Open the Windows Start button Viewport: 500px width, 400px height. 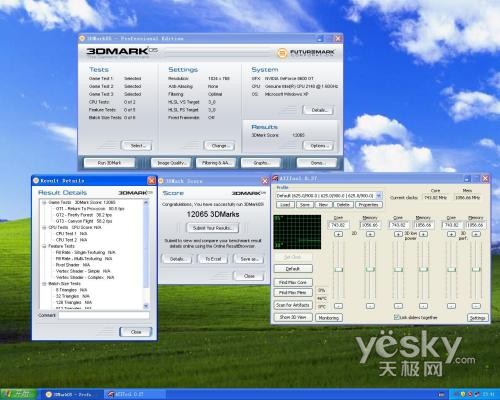pyautogui.click(x=18, y=395)
